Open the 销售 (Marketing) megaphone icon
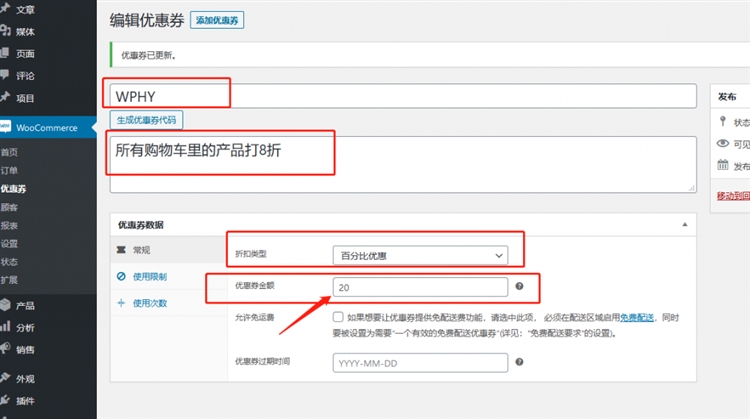 [5, 348]
